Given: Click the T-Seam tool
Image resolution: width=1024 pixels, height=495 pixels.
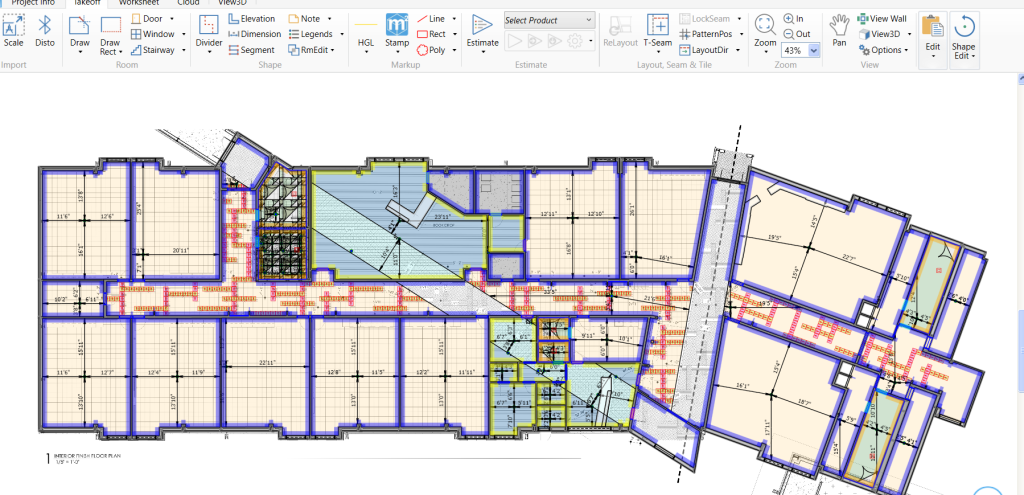Looking at the screenshot, I should point(657,30).
